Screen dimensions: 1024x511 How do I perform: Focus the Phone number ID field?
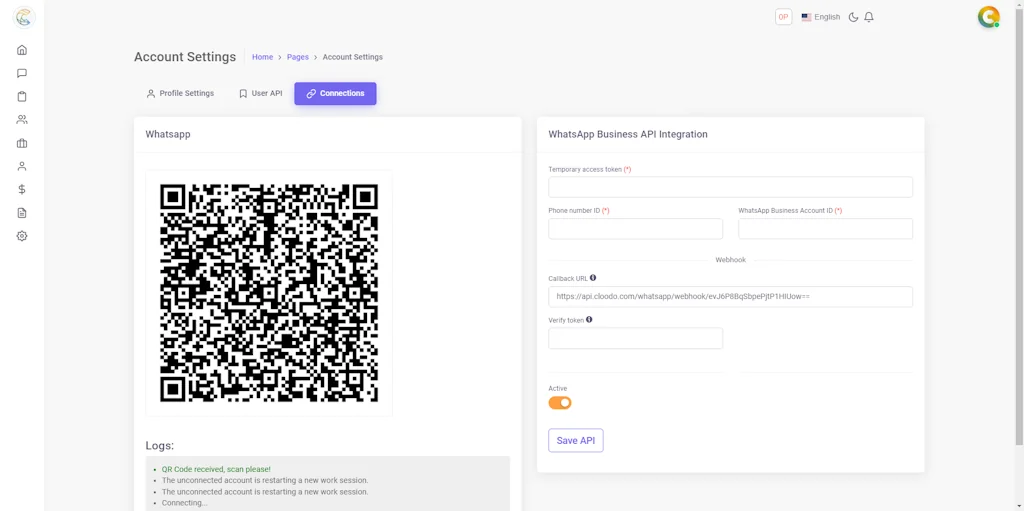(x=635, y=229)
